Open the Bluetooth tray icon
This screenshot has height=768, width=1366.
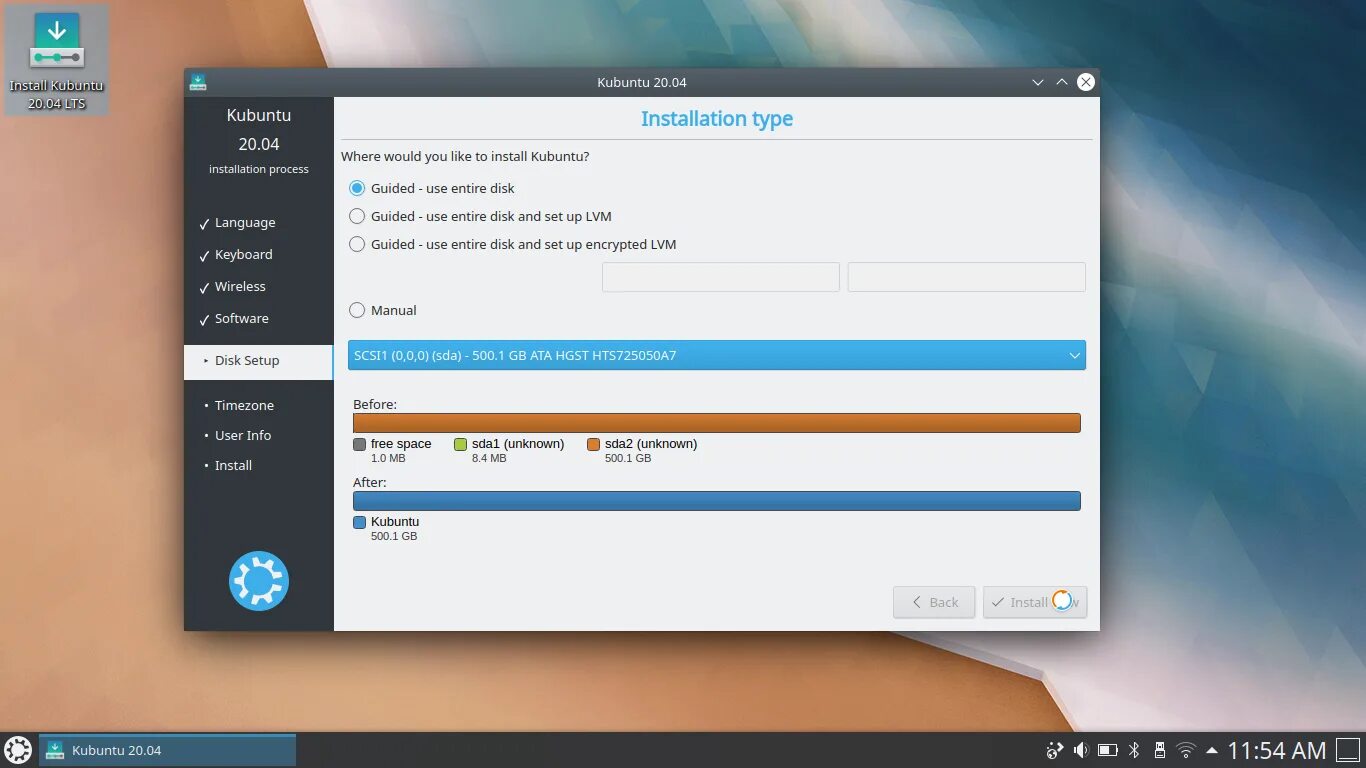[x=1134, y=750]
